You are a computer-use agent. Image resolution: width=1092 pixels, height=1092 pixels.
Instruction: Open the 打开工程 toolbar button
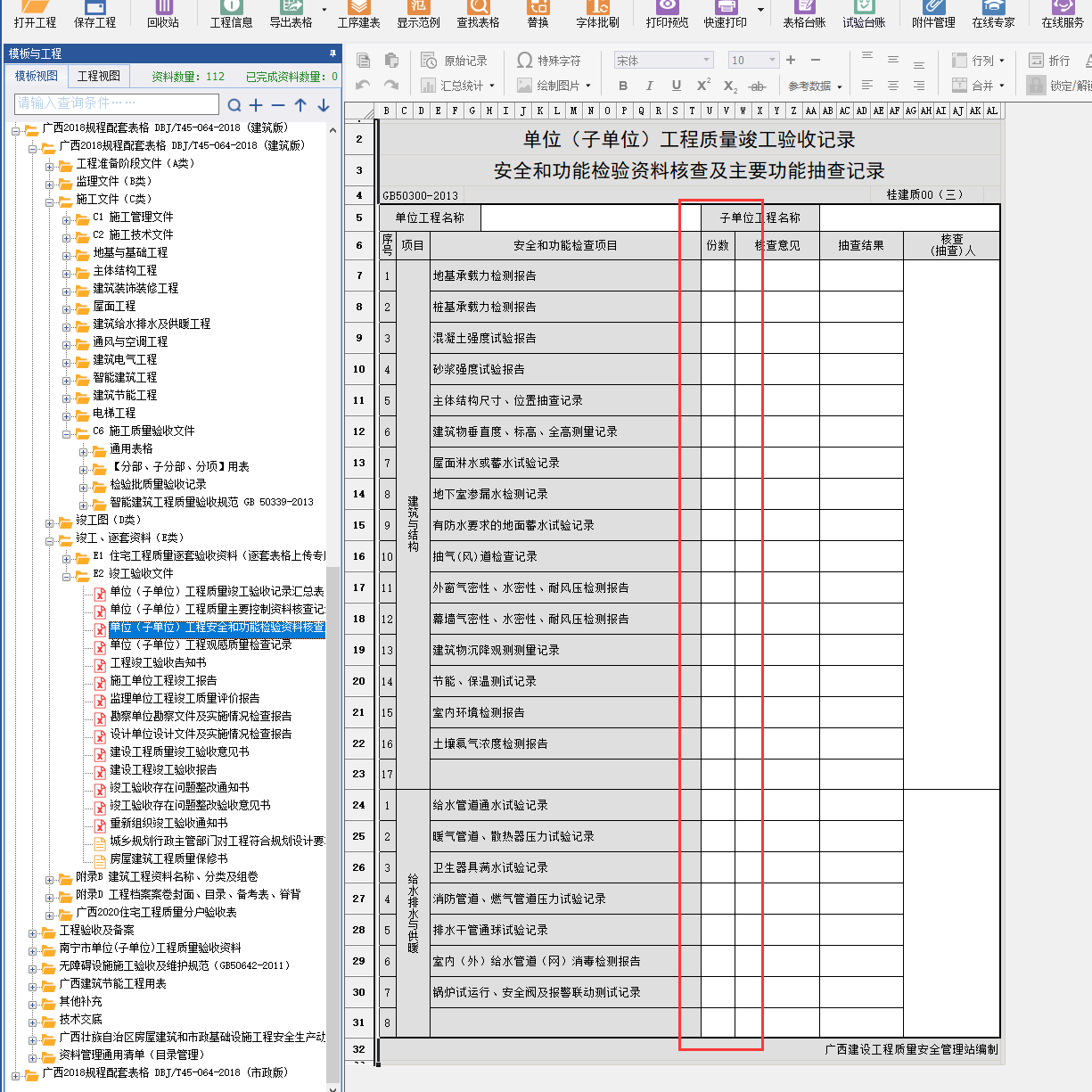pos(35,15)
